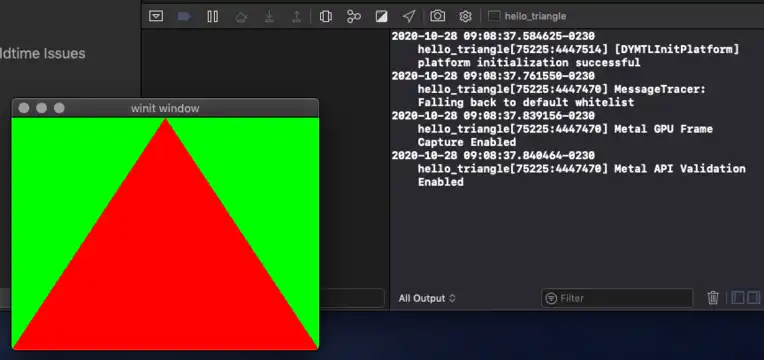The image size is (764, 360).
Task: Close the winit window
Action: pyautogui.click(x=24, y=108)
